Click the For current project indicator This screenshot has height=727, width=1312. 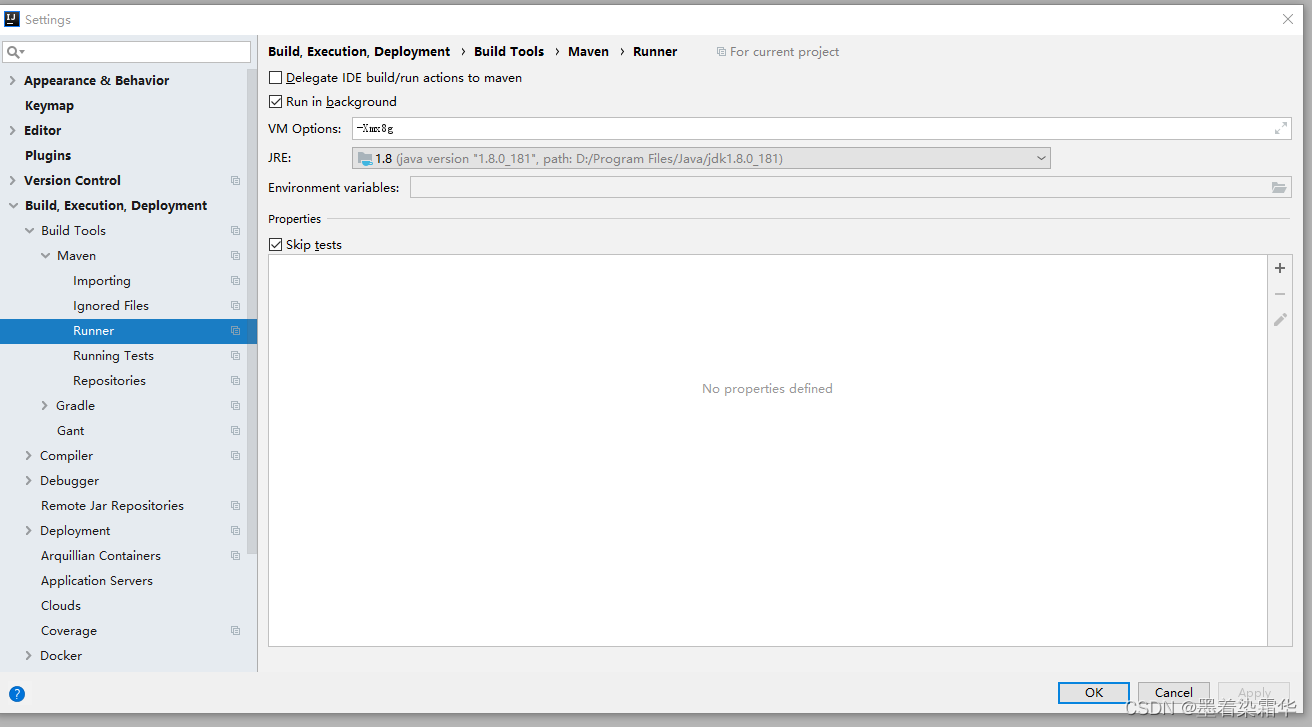(x=777, y=51)
